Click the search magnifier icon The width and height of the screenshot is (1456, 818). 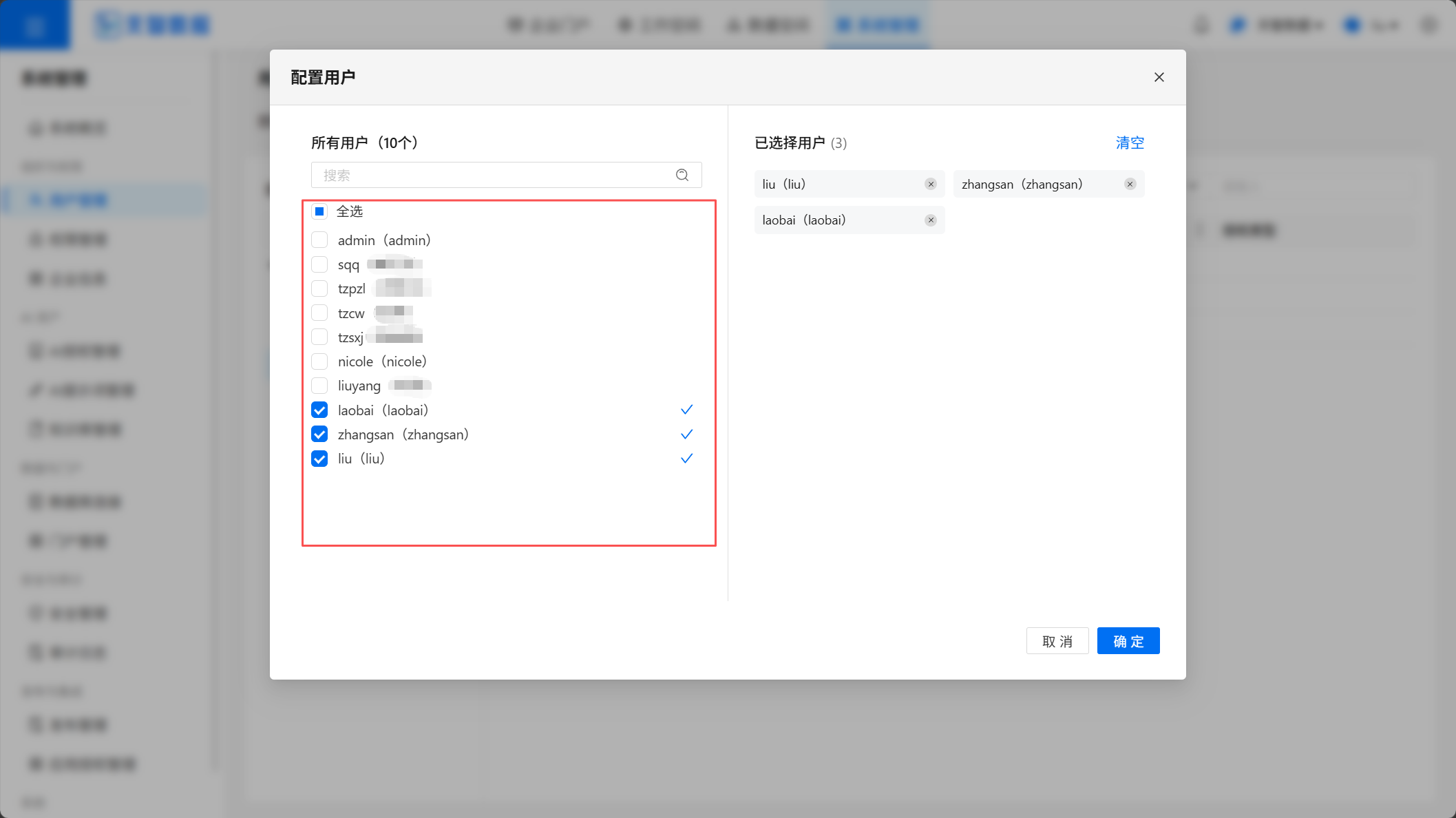[682, 175]
